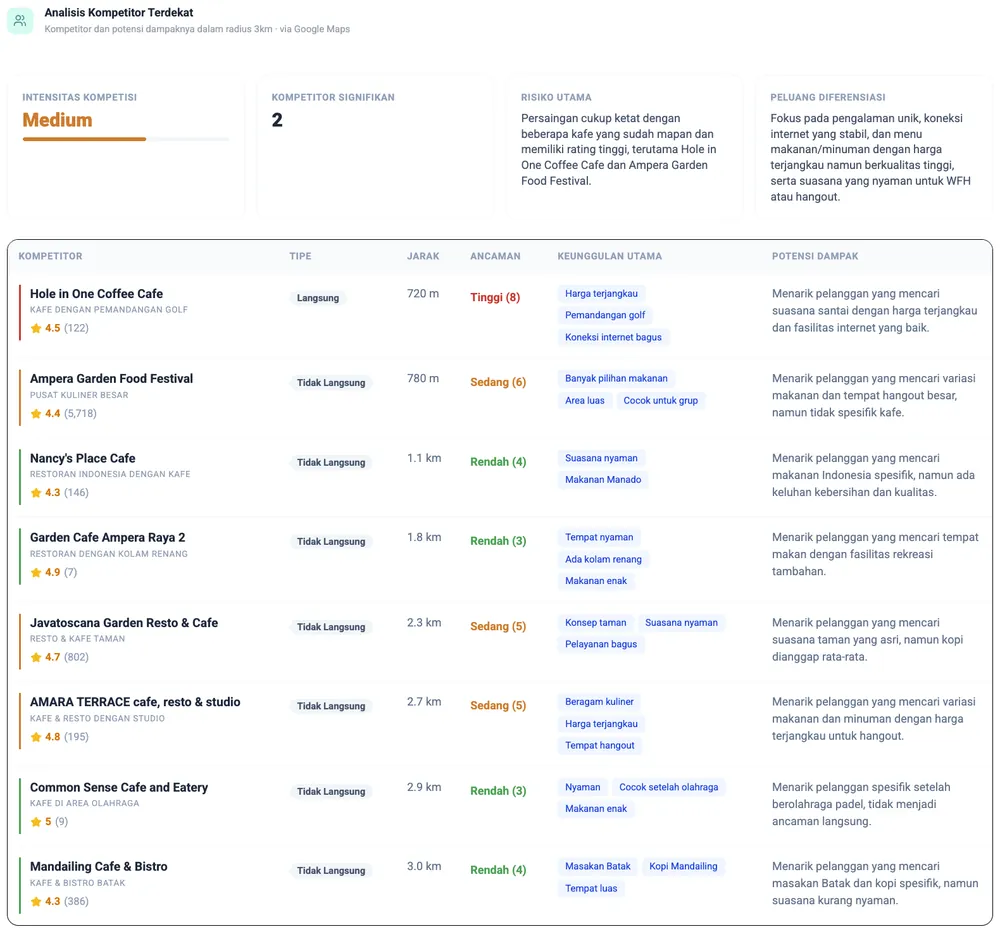Click the Sedang (6) threat label
Image resolution: width=1000 pixels, height=934 pixels.
pos(498,383)
